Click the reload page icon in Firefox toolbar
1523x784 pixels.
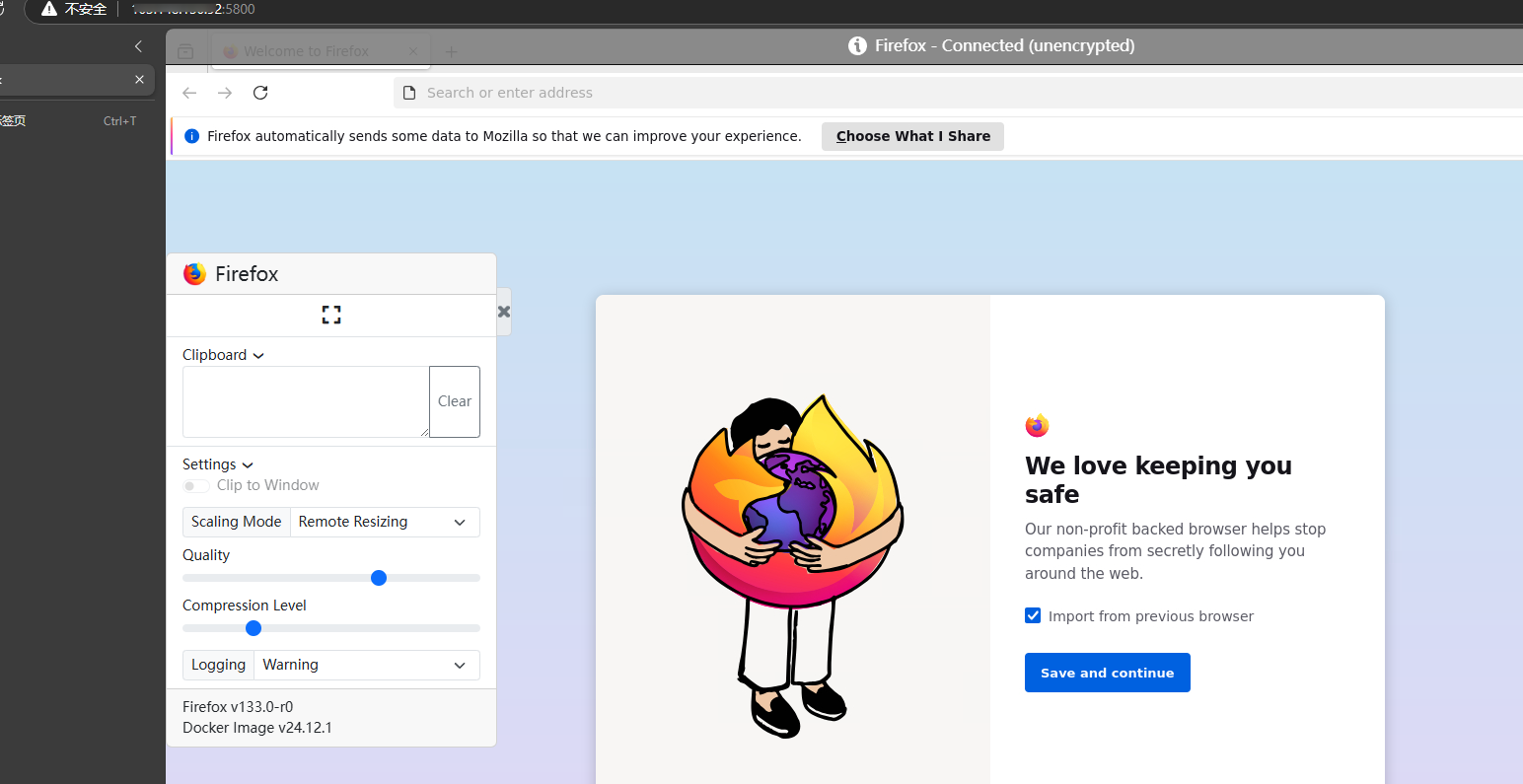260,93
